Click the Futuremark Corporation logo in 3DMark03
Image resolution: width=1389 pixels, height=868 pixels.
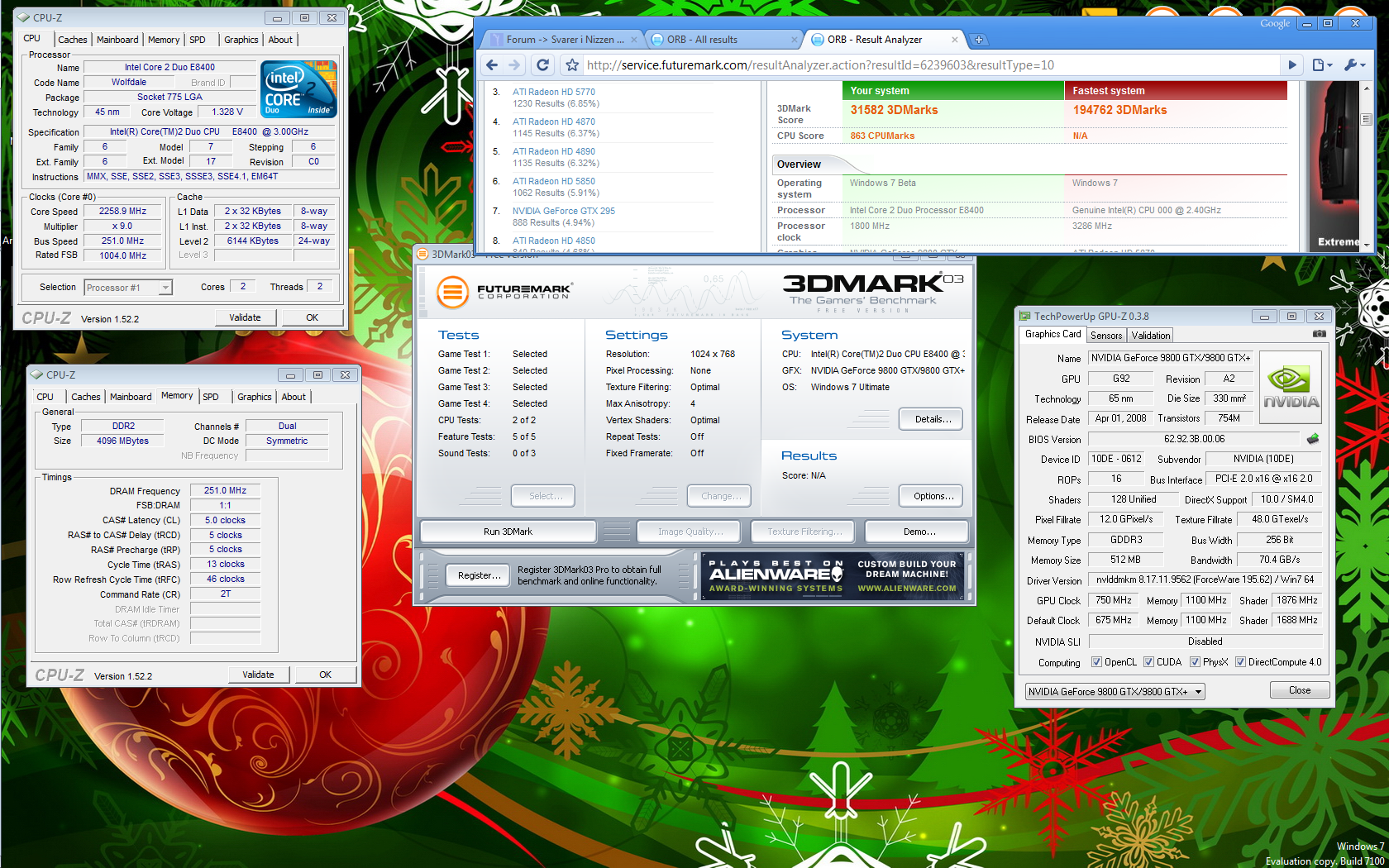[504, 291]
